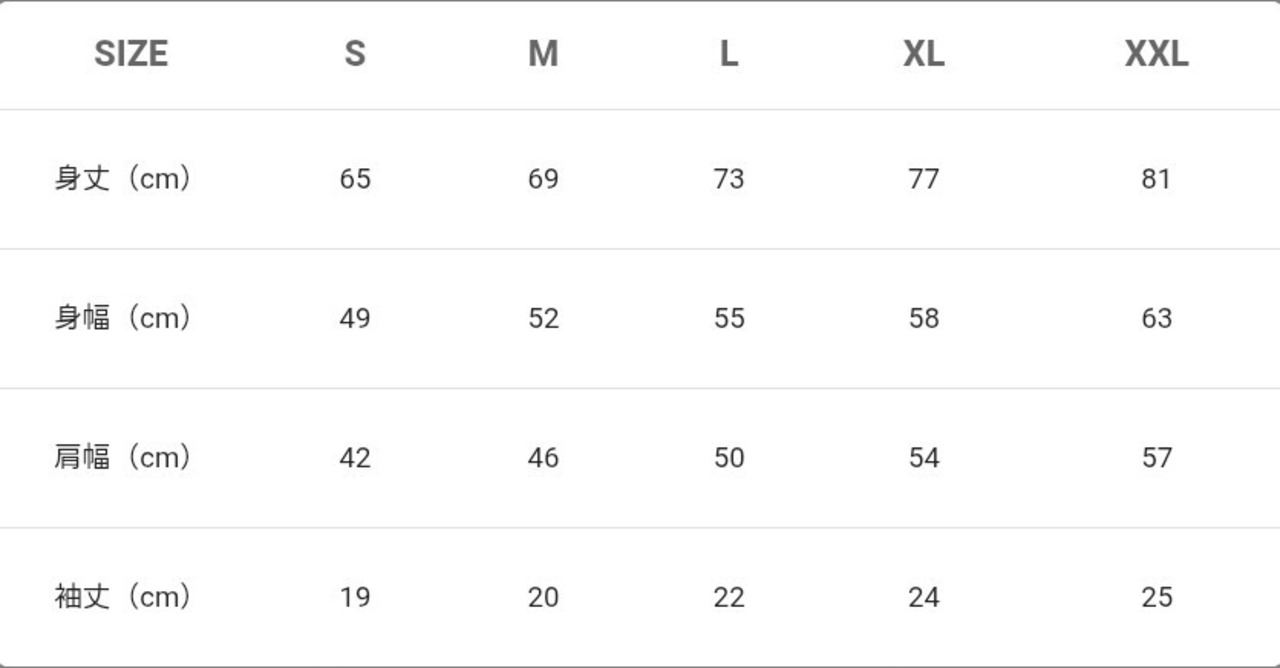Viewport: 1280px width, 668px height.
Task: Select the 袖丈（cm） row label
Action: point(123,597)
